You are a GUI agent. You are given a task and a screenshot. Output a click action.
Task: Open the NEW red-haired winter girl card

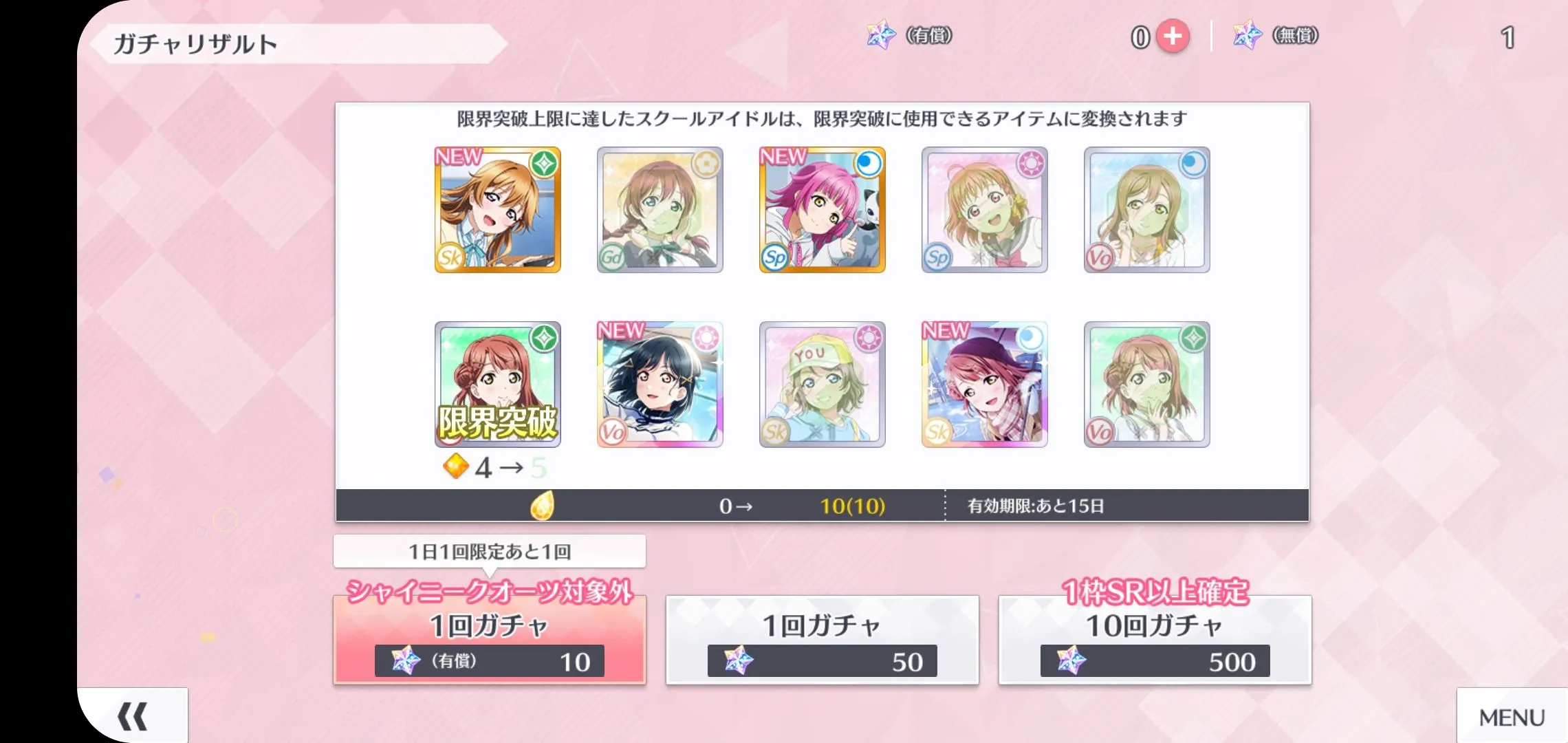point(985,385)
